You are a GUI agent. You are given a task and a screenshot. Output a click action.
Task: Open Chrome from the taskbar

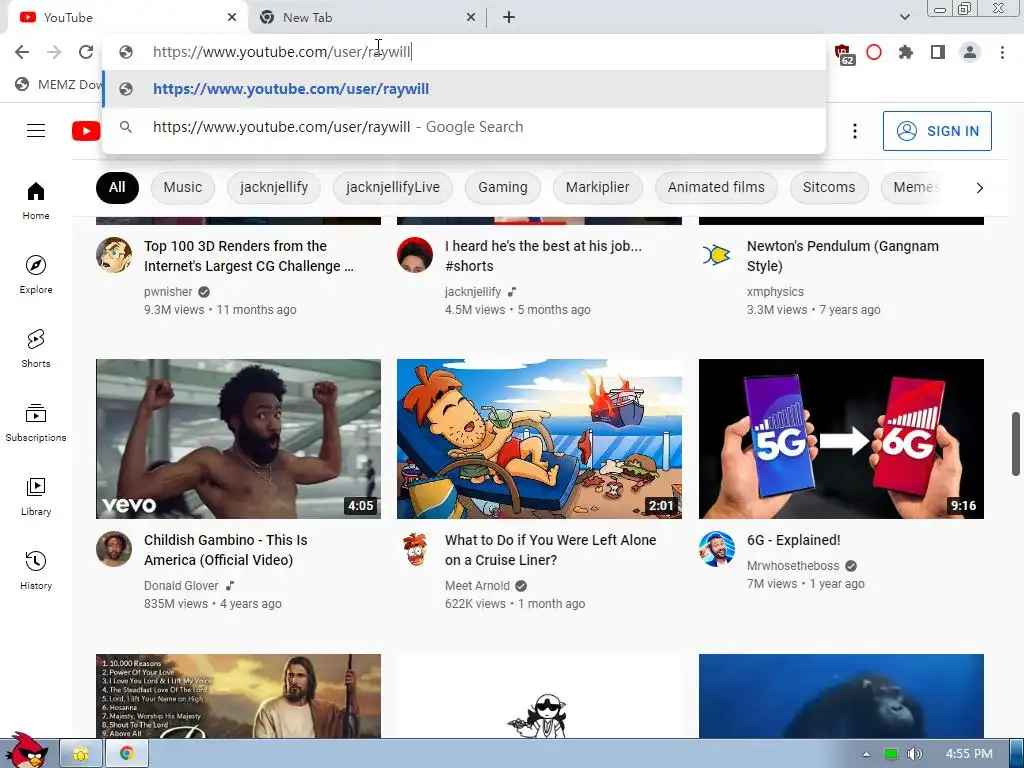[127, 754]
